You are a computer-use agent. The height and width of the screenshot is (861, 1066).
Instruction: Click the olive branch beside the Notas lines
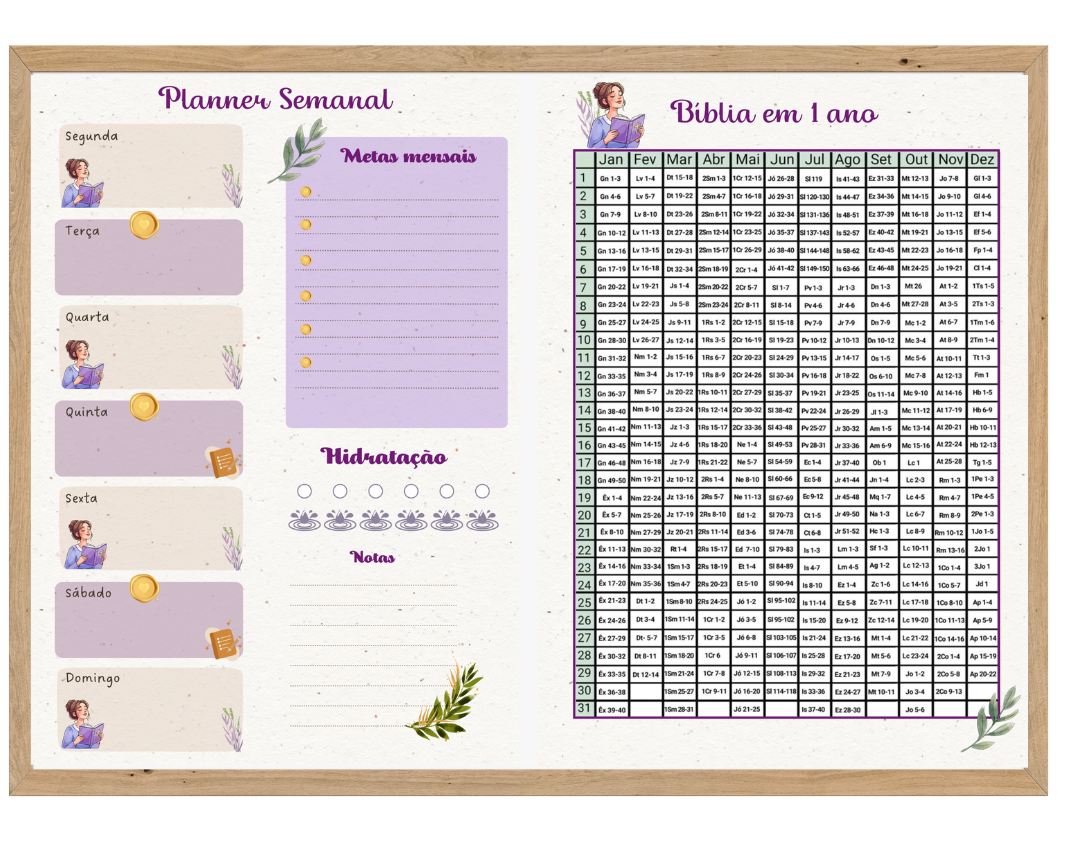pyautogui.click(x=445, y=700)
